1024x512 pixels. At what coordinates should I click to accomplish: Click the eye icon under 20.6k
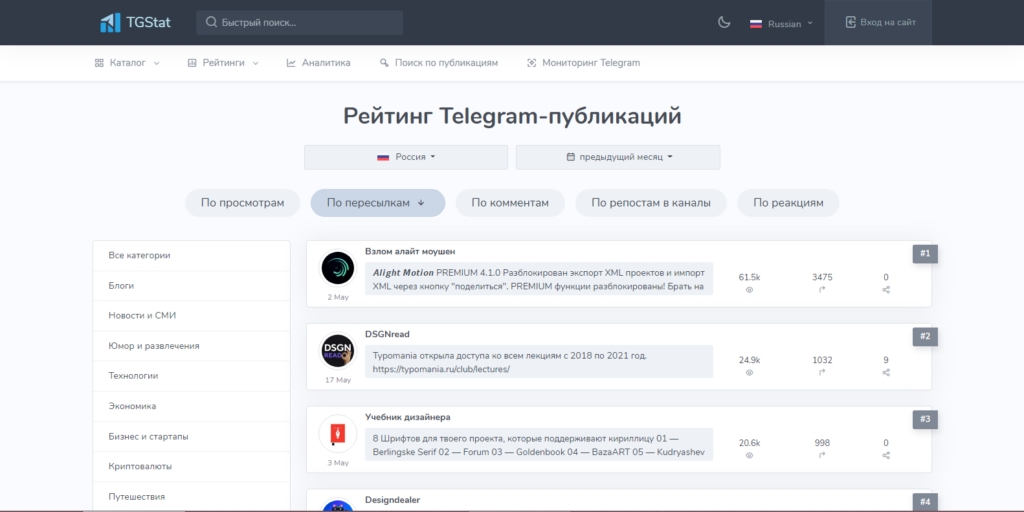pyautogui.click(x=749, y=455)
